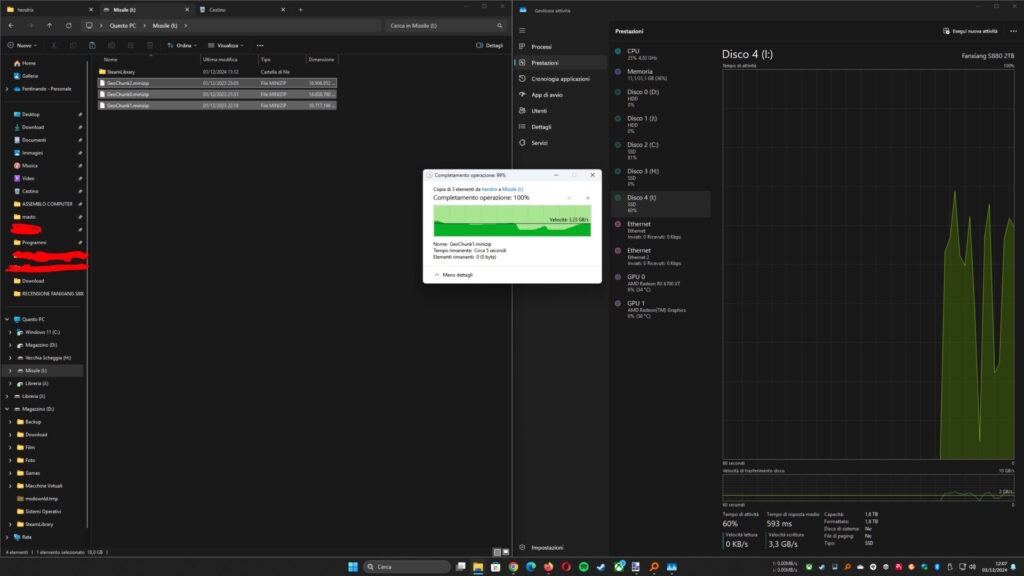Switch to large thumbnails view in status bar

[504, 551]
